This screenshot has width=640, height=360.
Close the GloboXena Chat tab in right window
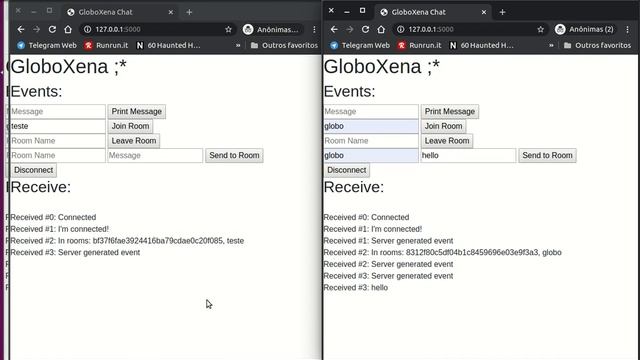484,12
